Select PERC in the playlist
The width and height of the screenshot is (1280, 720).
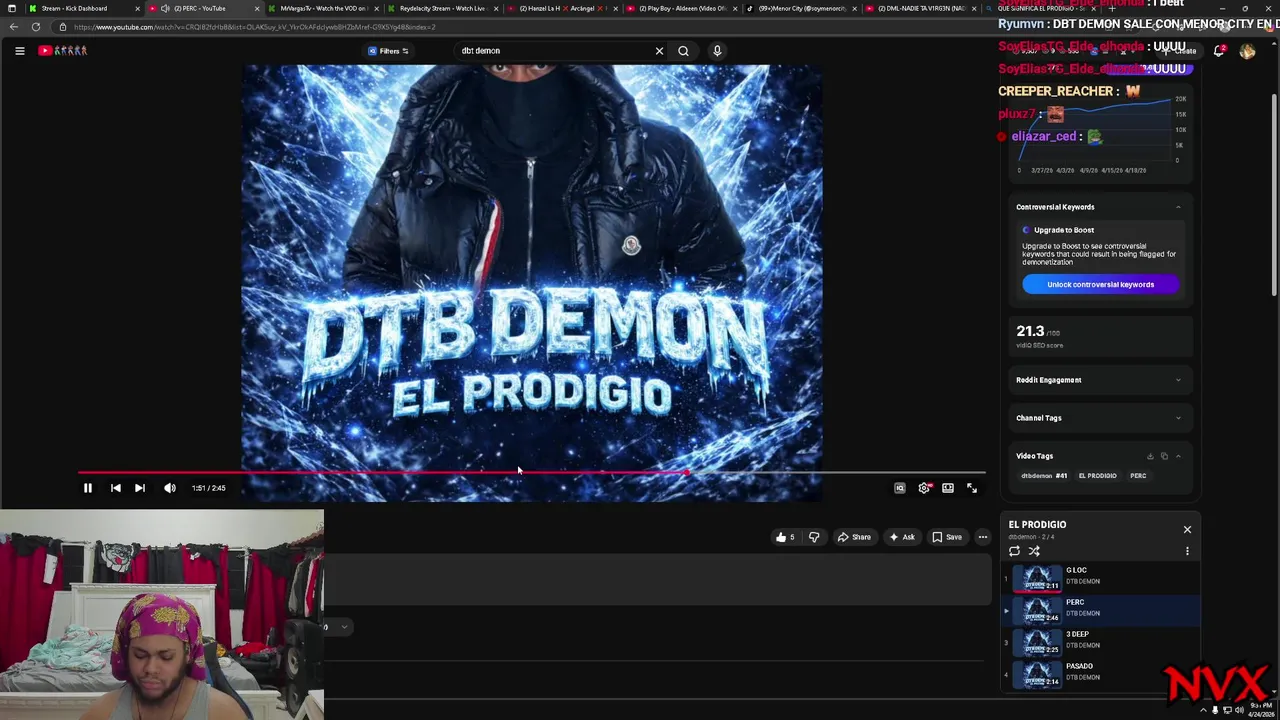coord(1100,609)
